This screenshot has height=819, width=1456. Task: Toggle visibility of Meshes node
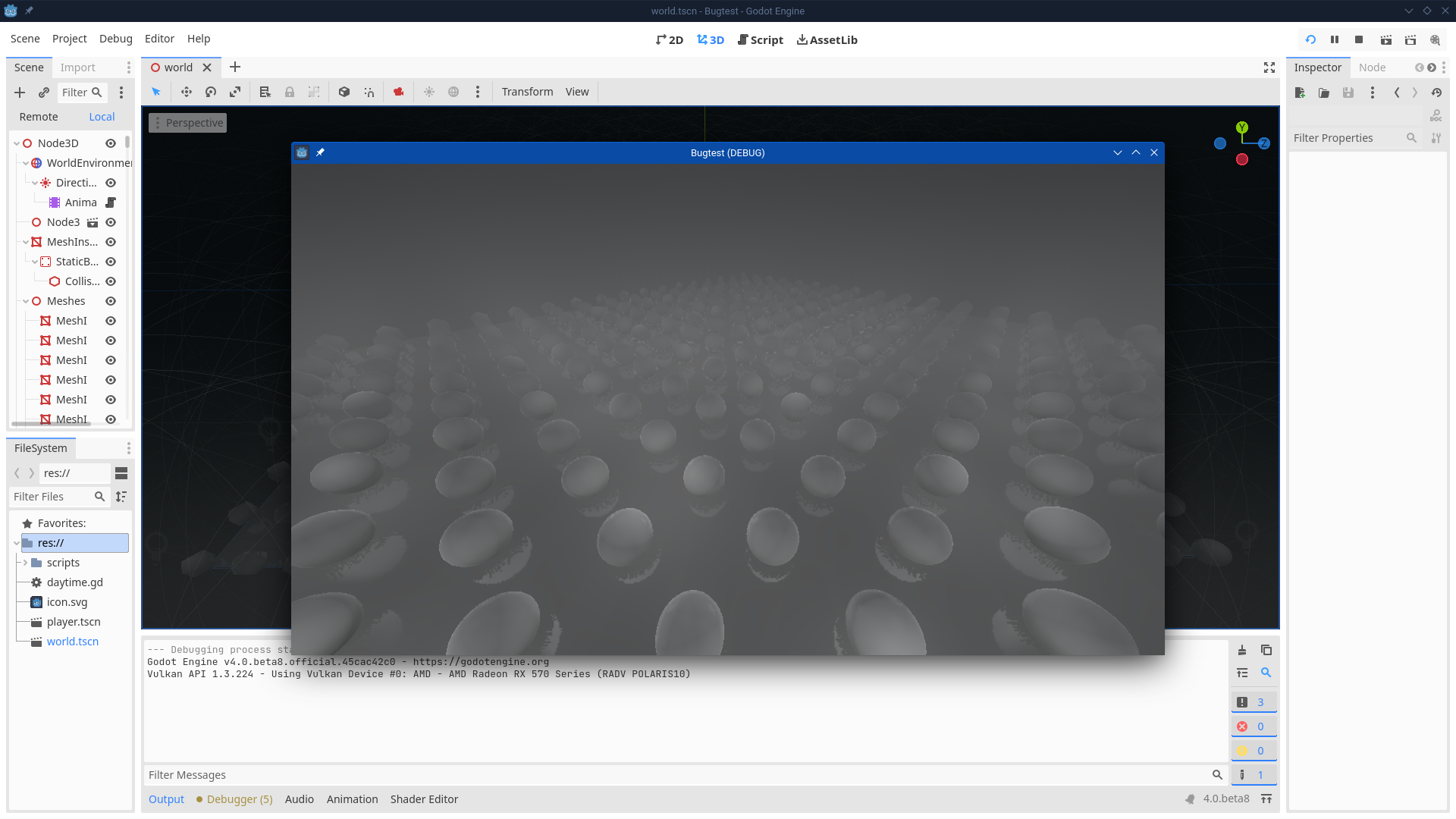111,301
